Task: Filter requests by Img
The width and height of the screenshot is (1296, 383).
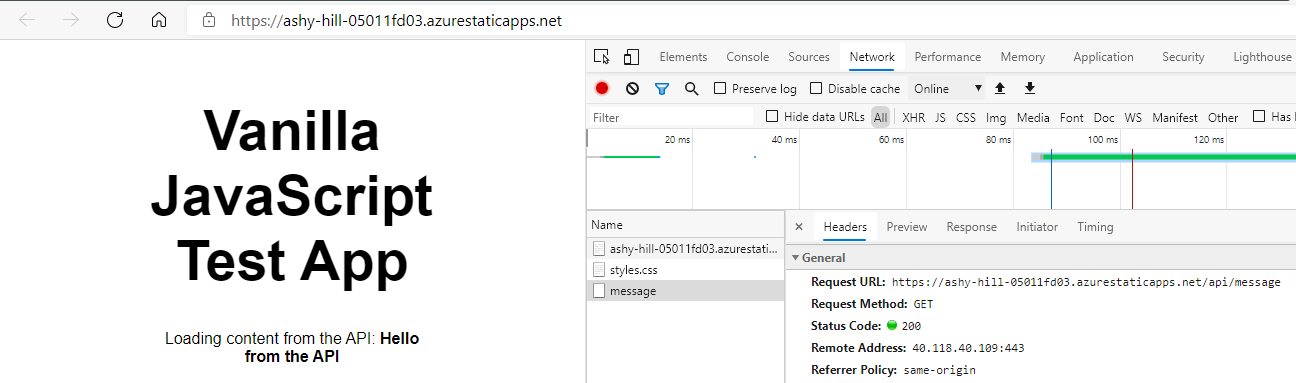Action: pos(996,117)
